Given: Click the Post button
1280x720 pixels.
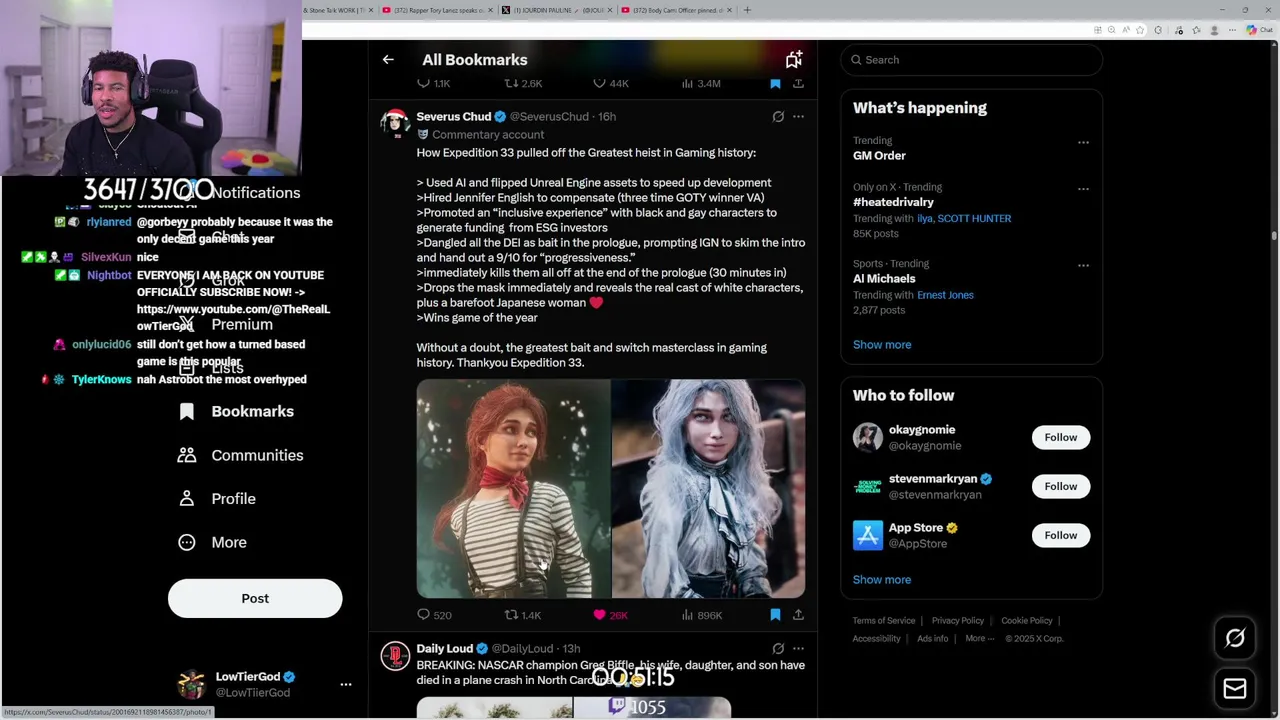Looking at the screenshot, I should click(x=255, y=598).
